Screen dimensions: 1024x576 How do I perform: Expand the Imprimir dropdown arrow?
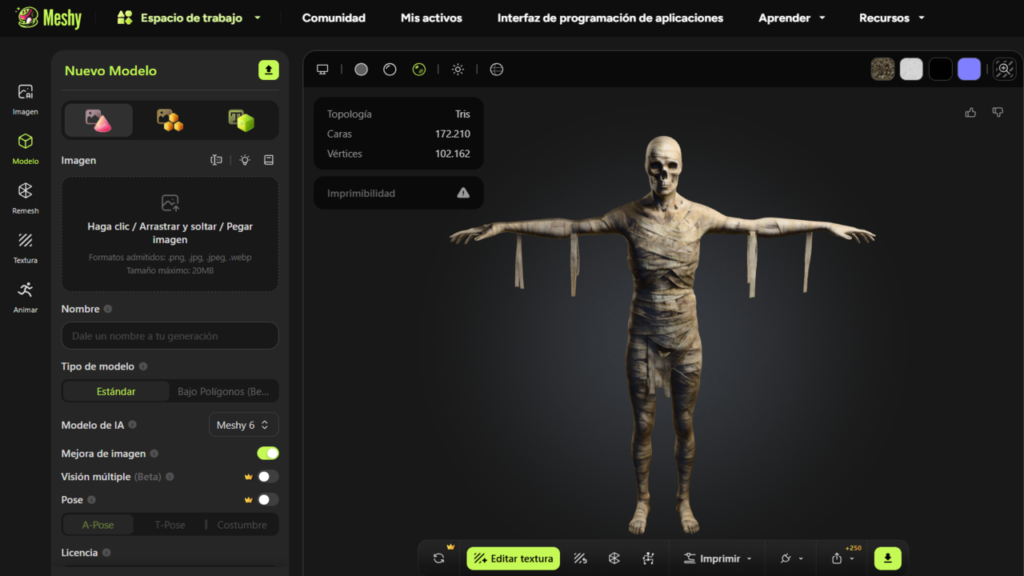749,559
